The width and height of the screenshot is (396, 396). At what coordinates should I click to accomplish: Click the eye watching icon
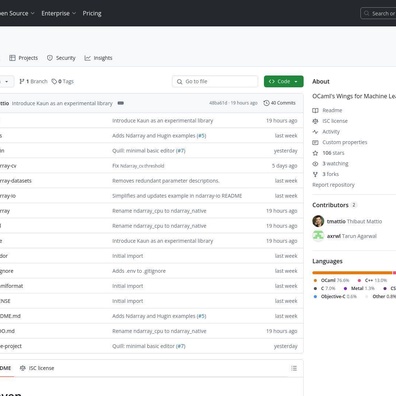[315, 164]
